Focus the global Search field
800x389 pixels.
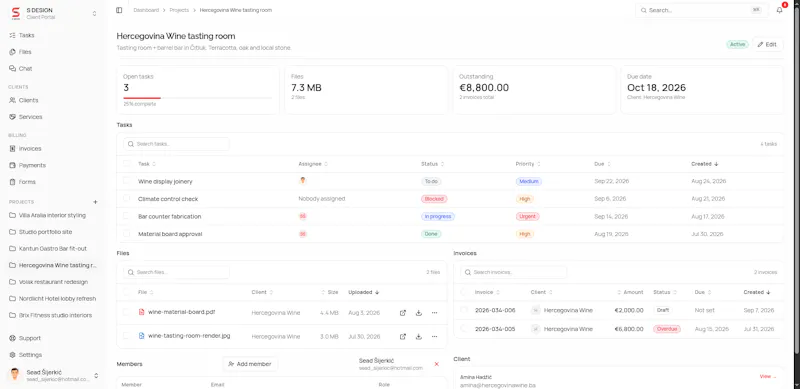pos(702,10)
